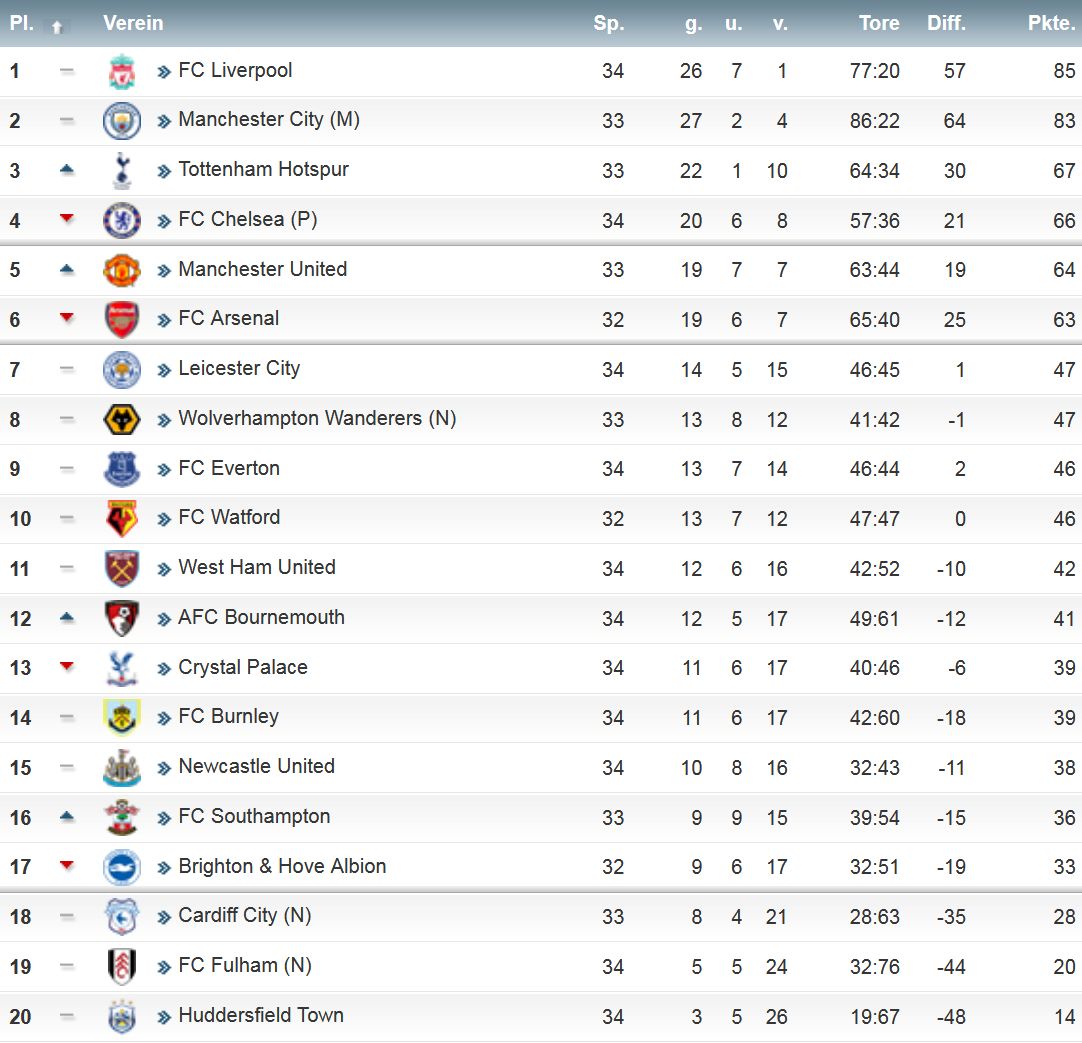This screenshot has width=1082, height=1043.
Task: Click the Verein column header
Action: pos(133,23)
